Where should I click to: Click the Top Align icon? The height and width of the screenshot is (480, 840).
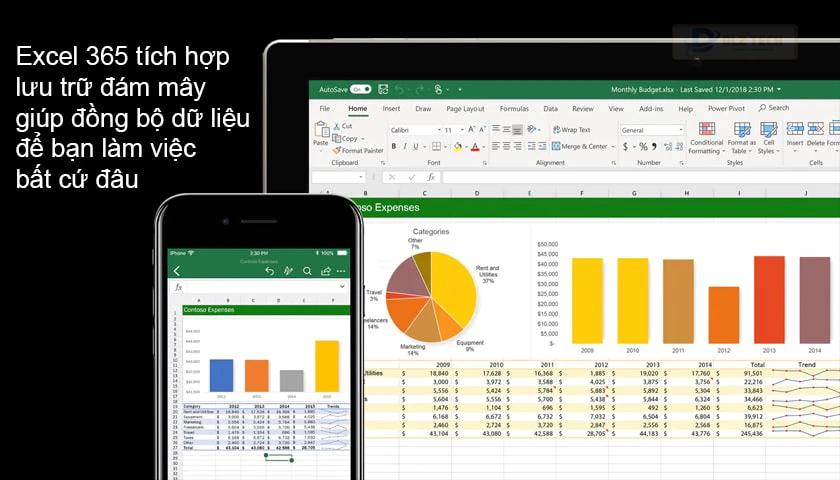point(496,129)
